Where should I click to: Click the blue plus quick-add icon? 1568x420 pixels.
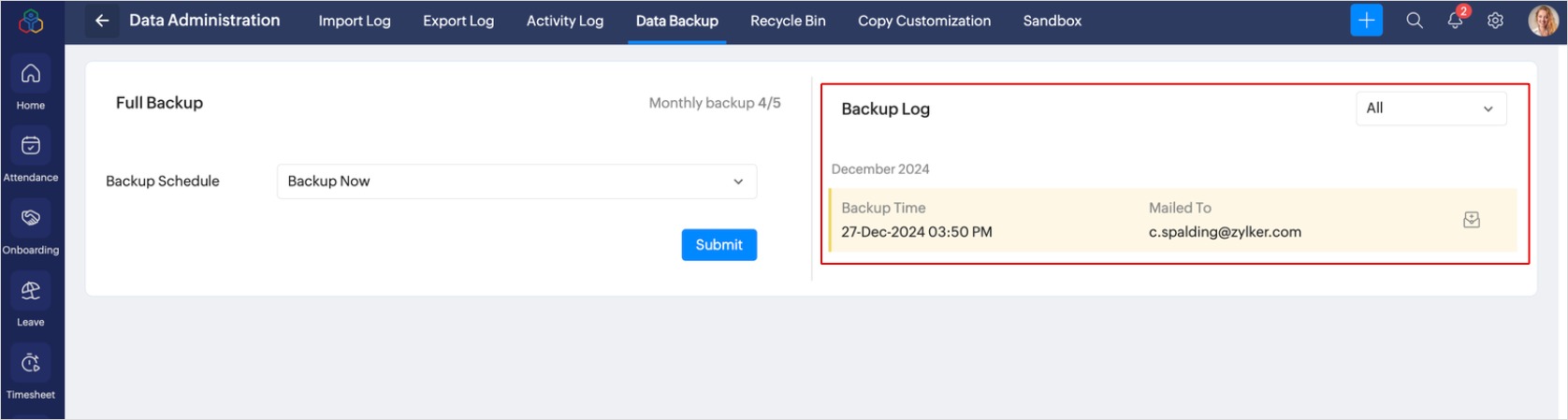pos(1366,21)
